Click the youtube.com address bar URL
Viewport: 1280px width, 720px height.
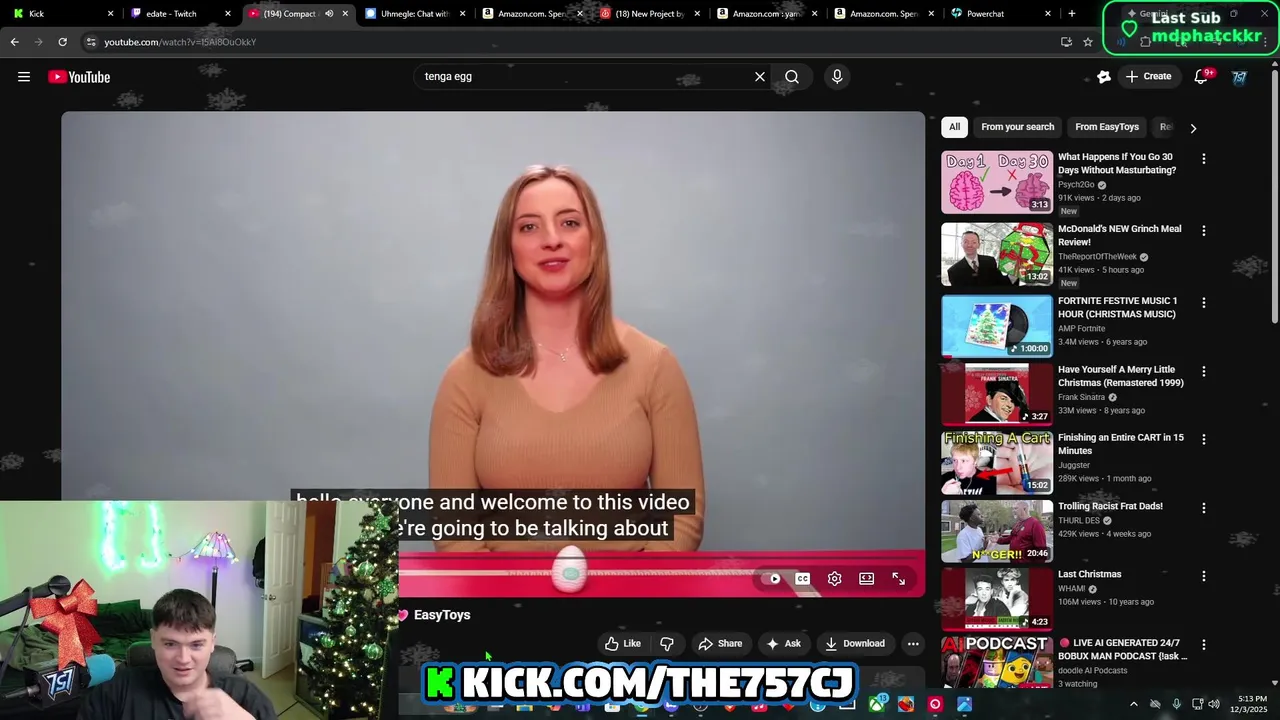tap(180, 42)
